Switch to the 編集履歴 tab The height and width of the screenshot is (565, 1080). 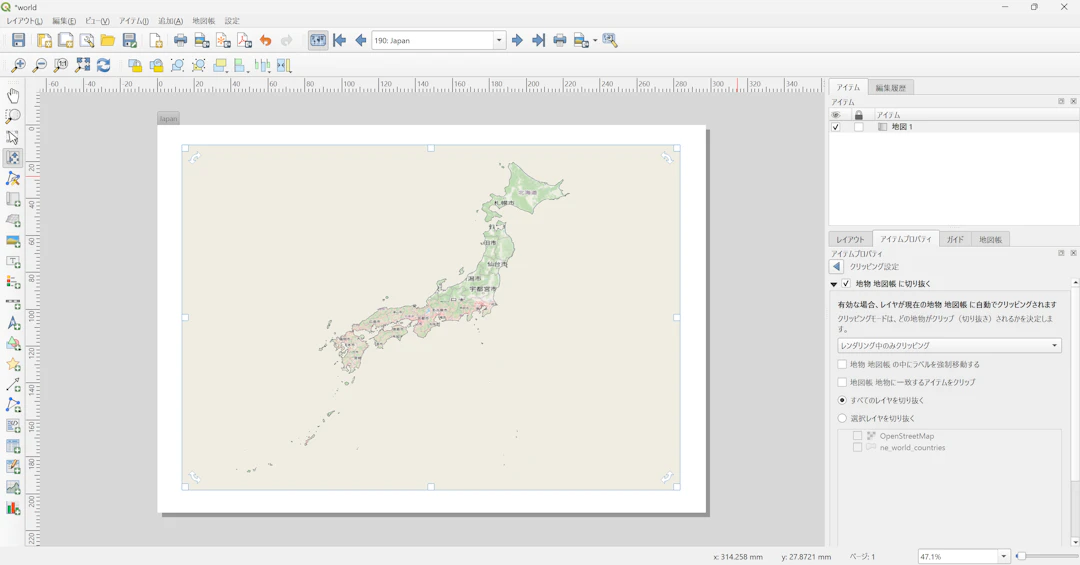[x=890, y=88]
